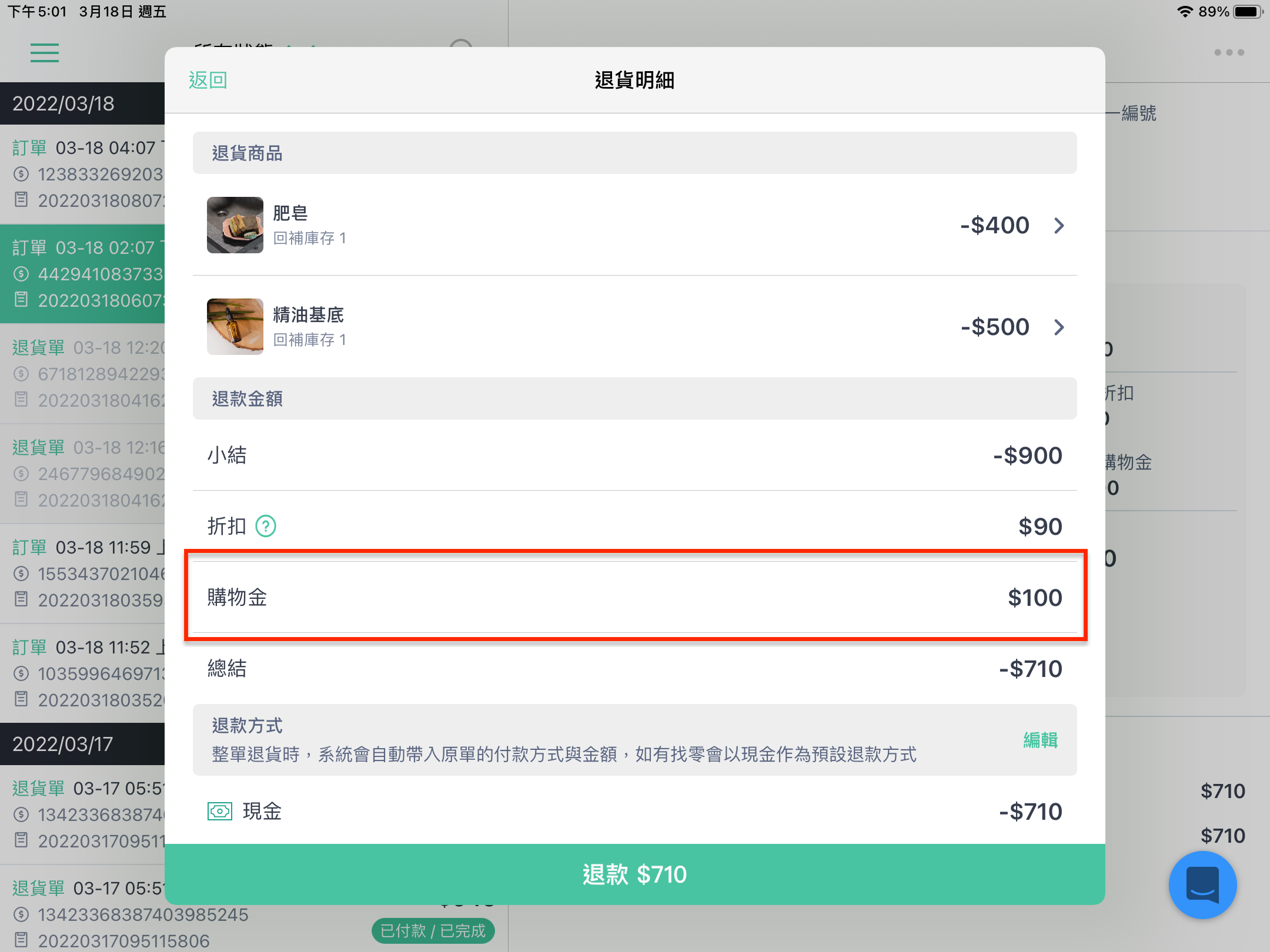
Task: Select the 2022/03/17 date header
Action: point(82,744)
